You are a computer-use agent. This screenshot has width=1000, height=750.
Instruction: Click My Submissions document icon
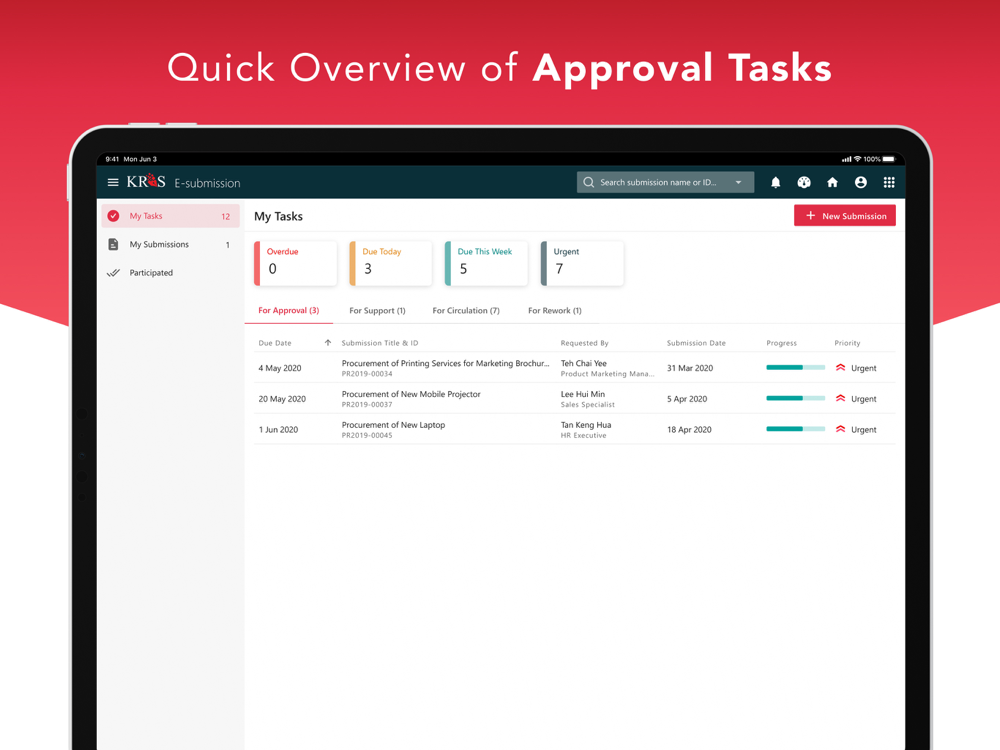coord(114,244)
